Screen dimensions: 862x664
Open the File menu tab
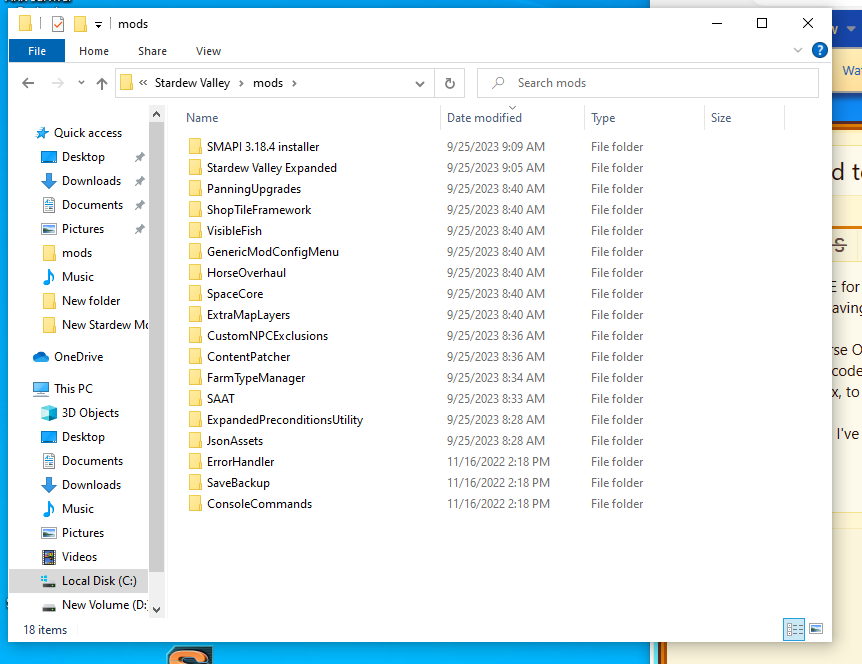pos(37,51)
